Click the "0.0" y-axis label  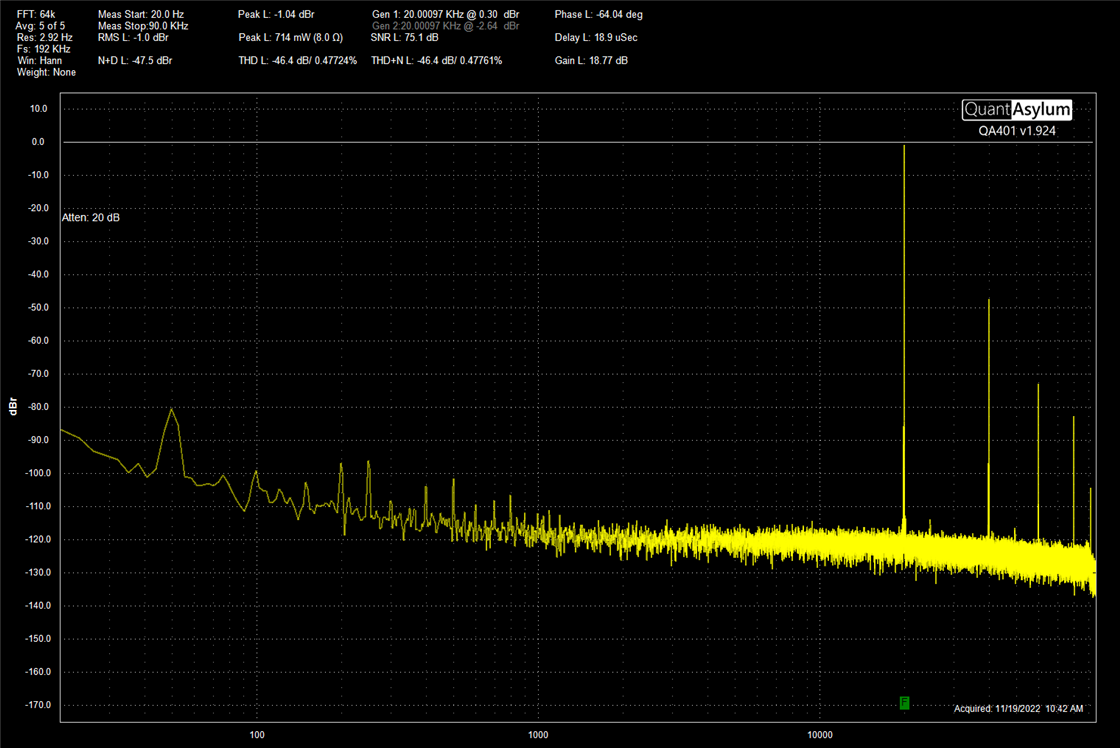(x=38, y=141)
